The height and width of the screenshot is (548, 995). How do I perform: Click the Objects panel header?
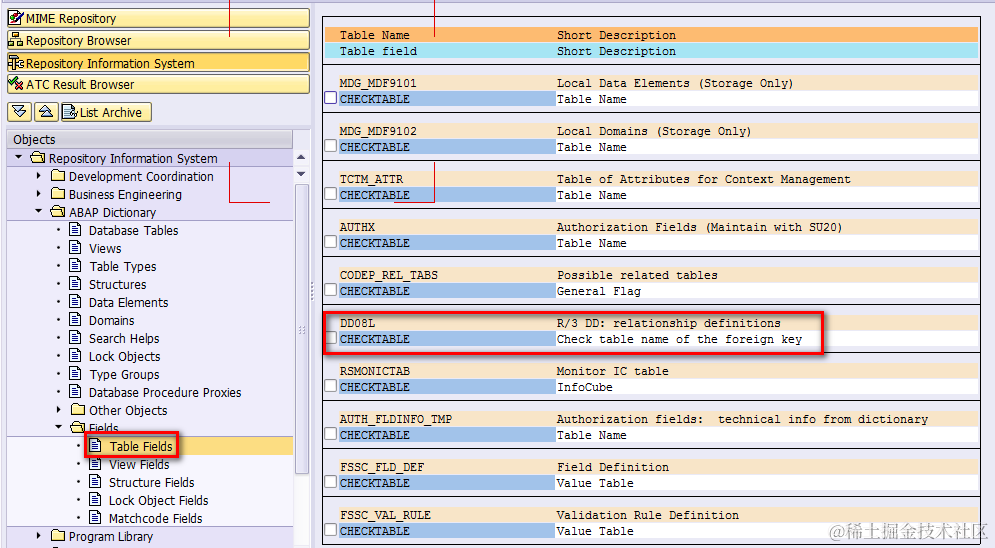pos(150,139)
